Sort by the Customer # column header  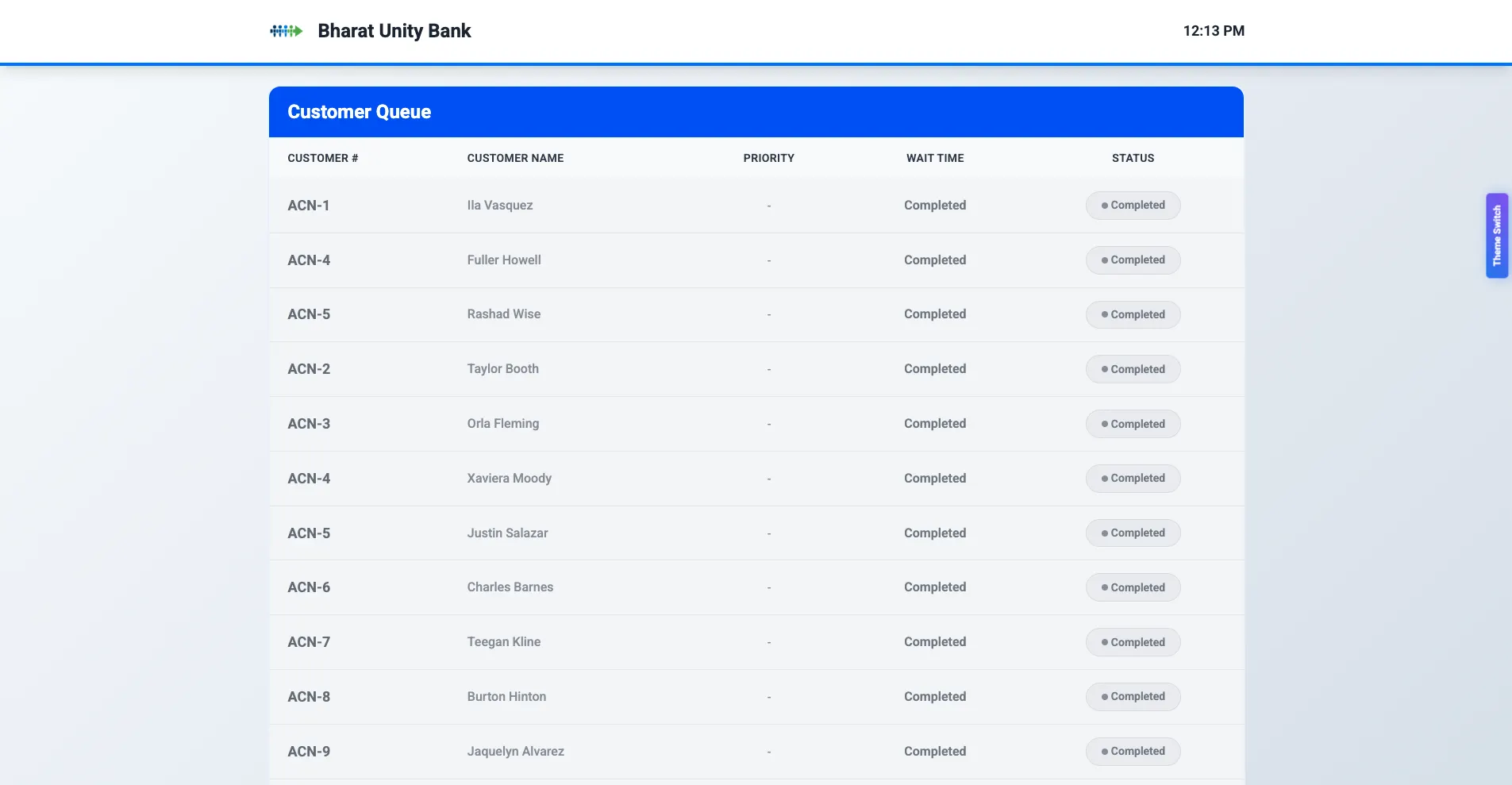click(x=322, y=158)
